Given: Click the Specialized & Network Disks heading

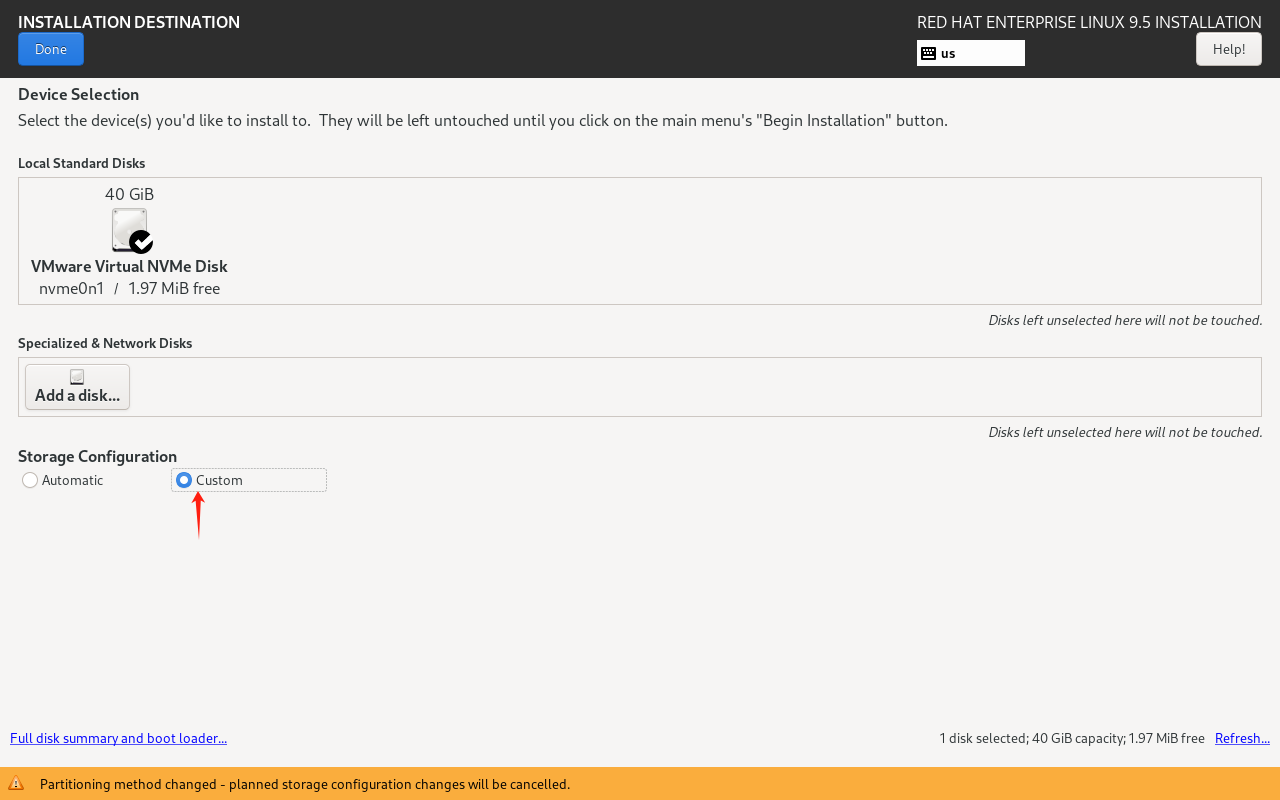Looking at the screenshot, I should (x=105, y=343).
